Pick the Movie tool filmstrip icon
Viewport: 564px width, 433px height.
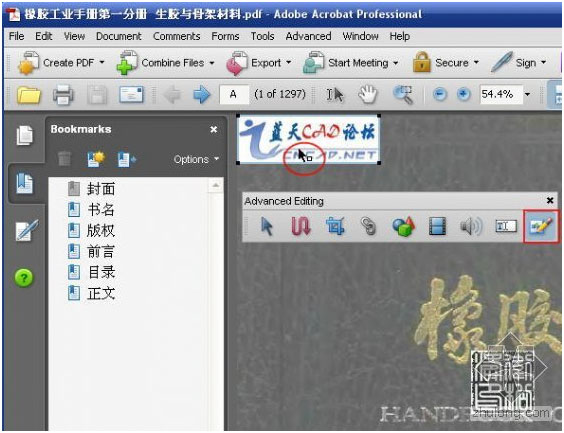pyautogui.click(x=437, y=227)
